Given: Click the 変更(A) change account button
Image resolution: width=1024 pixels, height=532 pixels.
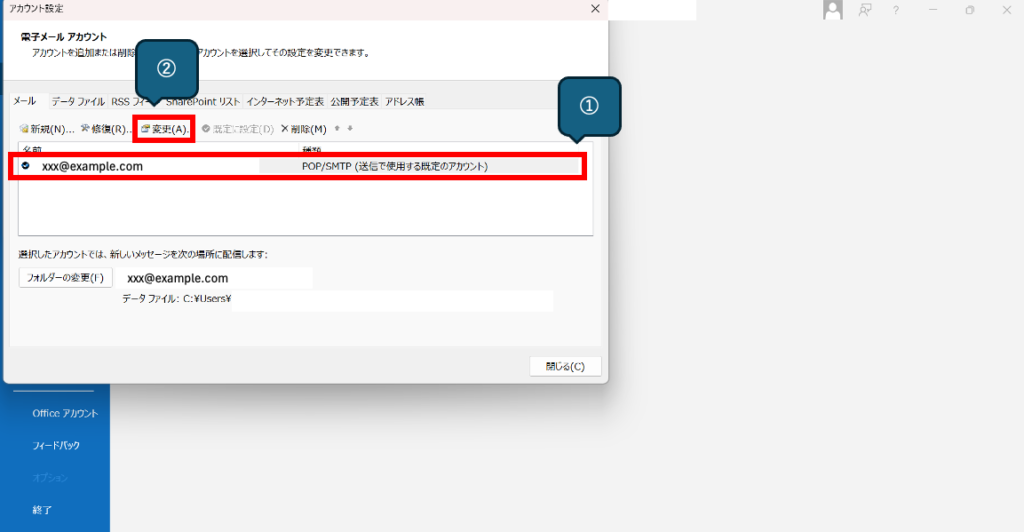Looking at the screenshot, I should pos(163,129).
